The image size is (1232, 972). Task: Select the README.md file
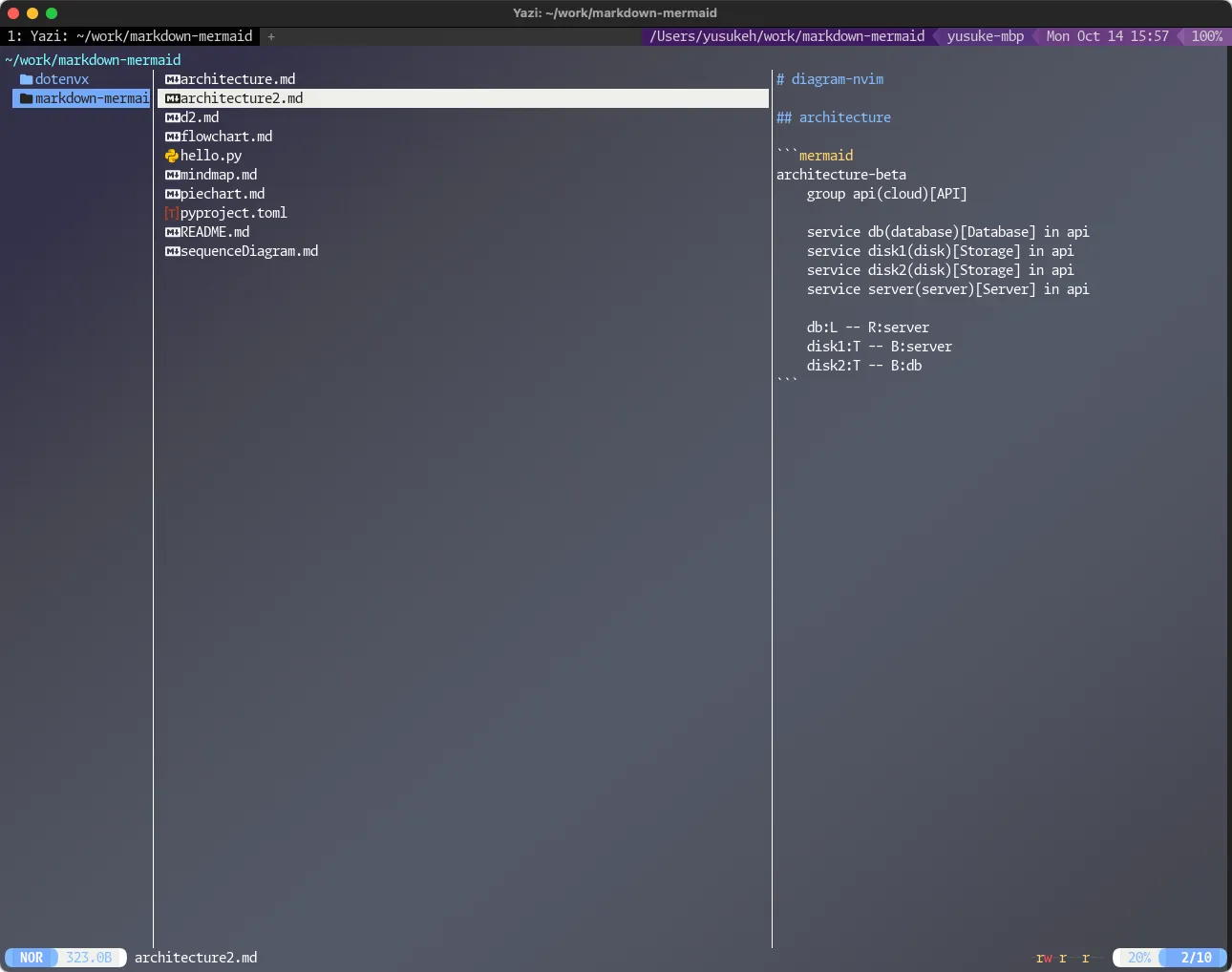tap(215, 232)
